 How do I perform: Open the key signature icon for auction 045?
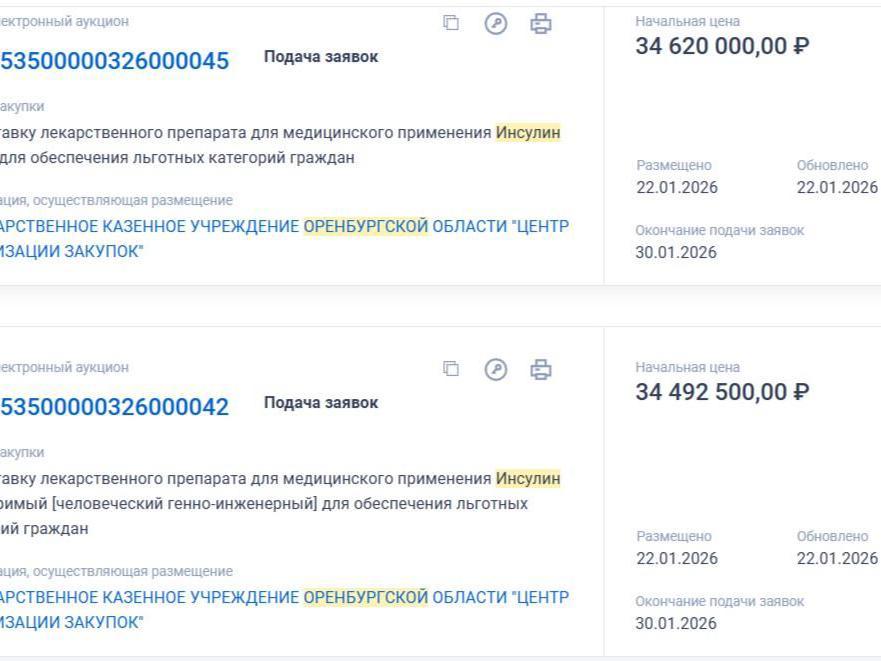496,23
